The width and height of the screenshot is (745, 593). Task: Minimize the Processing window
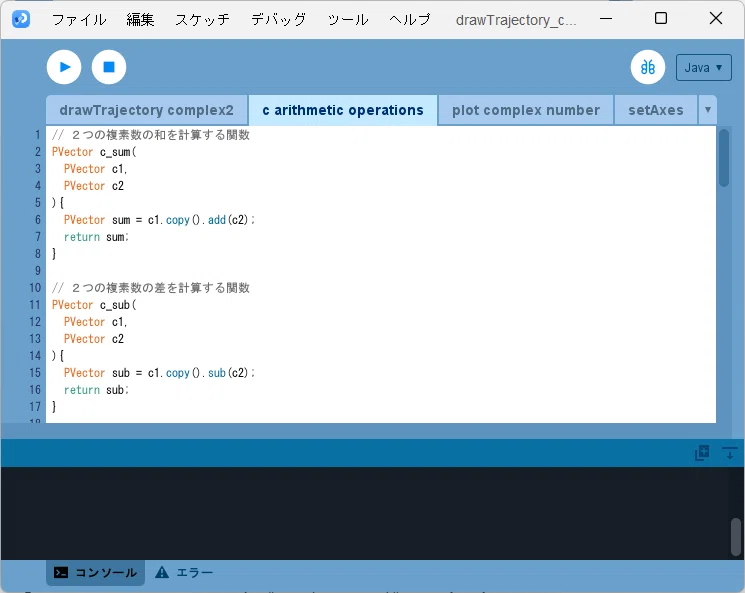click(606, 19)
